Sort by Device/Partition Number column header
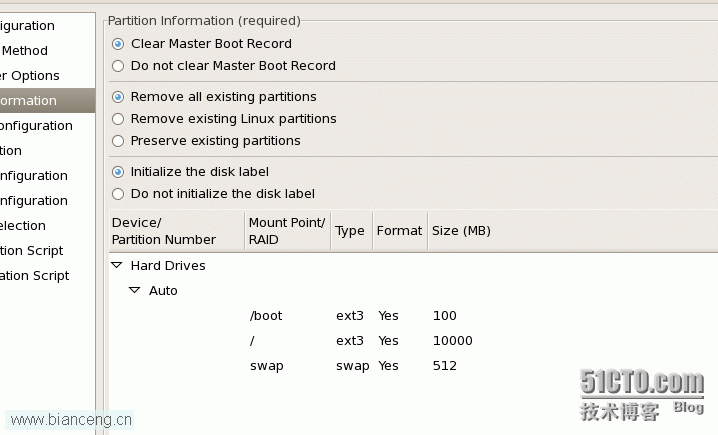Screen dimensions: 718x435 pyautogui.click(x=177, y=231)
